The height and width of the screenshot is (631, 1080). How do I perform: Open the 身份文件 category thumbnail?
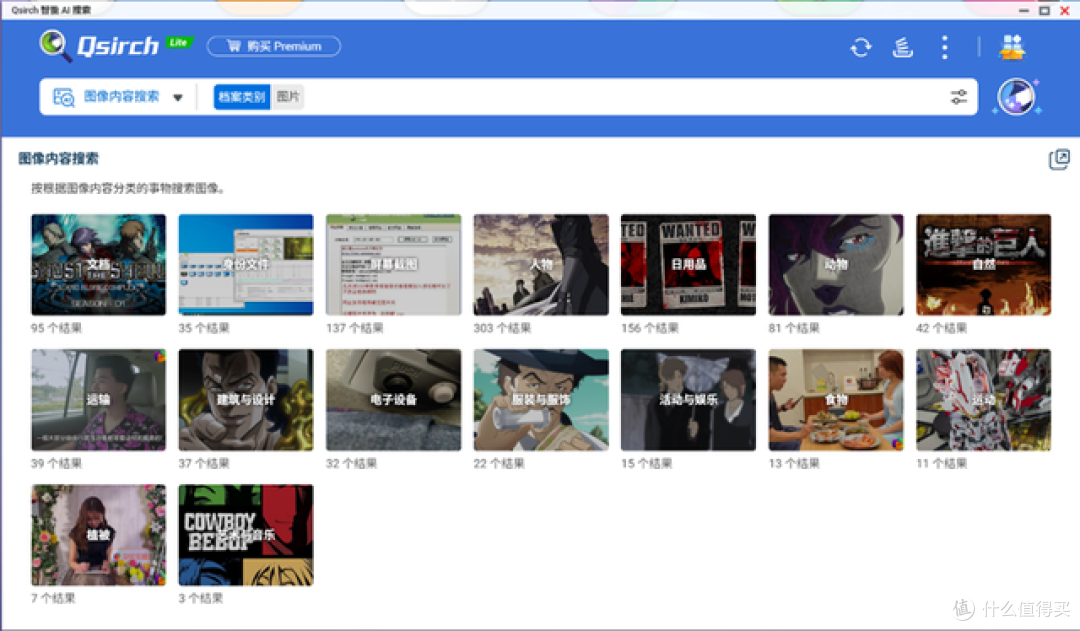(246, 265)
